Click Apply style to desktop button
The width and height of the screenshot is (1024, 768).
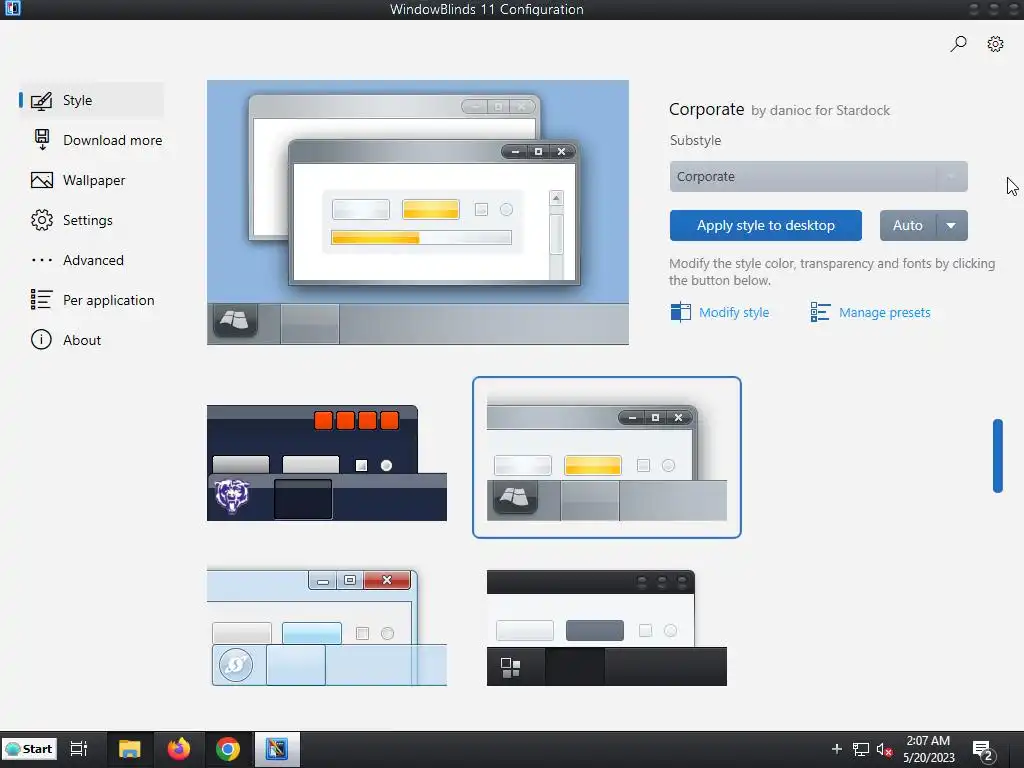pos(765,225)
